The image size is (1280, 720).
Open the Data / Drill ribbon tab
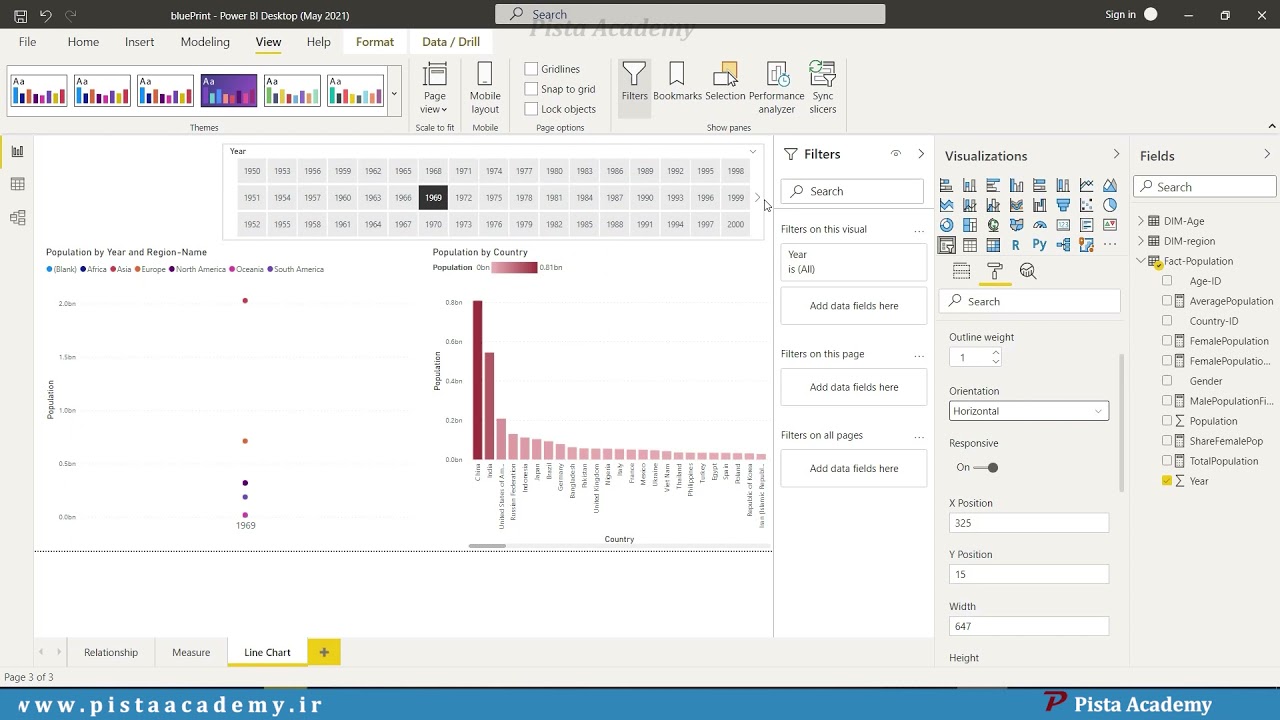coord(451,42)
